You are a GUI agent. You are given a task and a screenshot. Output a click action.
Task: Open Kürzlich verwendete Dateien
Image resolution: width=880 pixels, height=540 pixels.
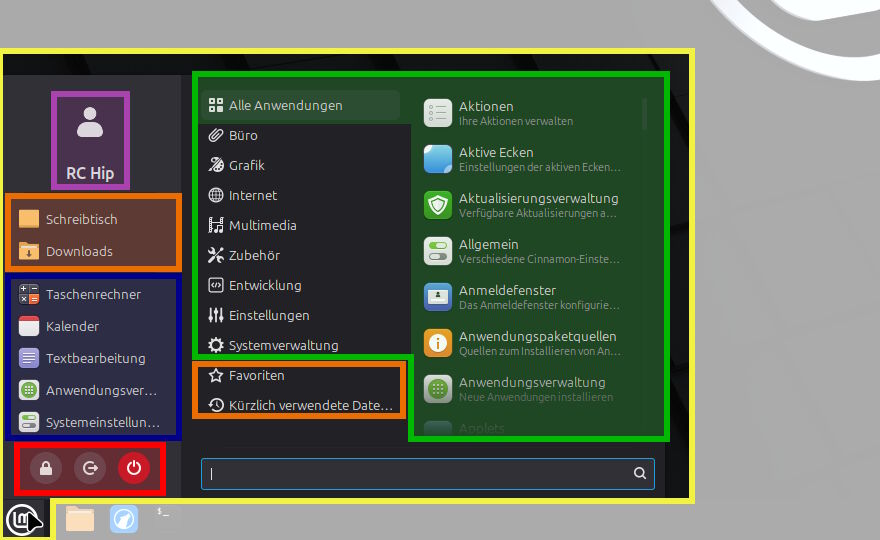click(x=303, y=405)
